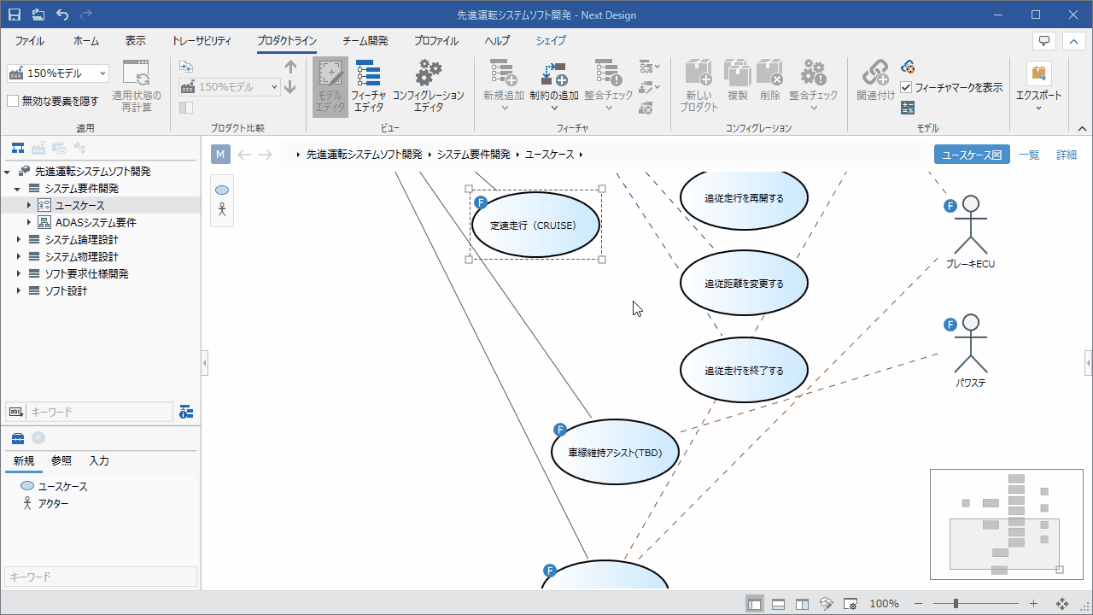This screenshot has height=615, width=1093.
Task: Switch to the ヘルプ ribbon tab
Action: coord(497,41)
